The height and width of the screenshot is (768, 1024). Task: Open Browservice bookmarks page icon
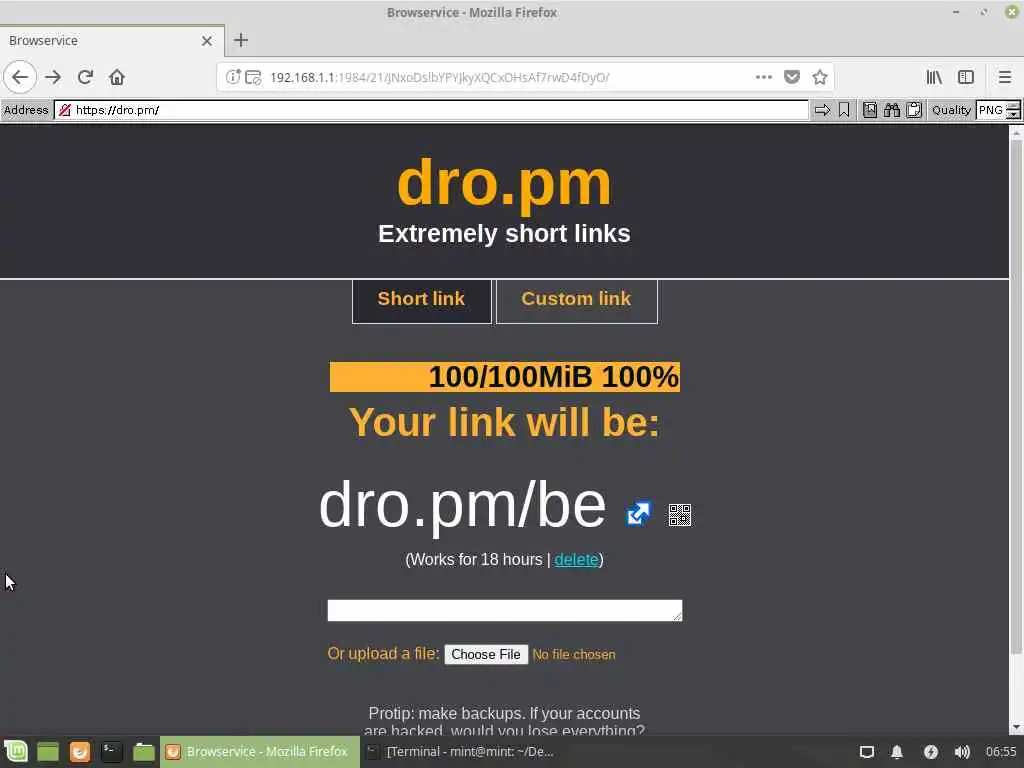[x=870, y=110]
